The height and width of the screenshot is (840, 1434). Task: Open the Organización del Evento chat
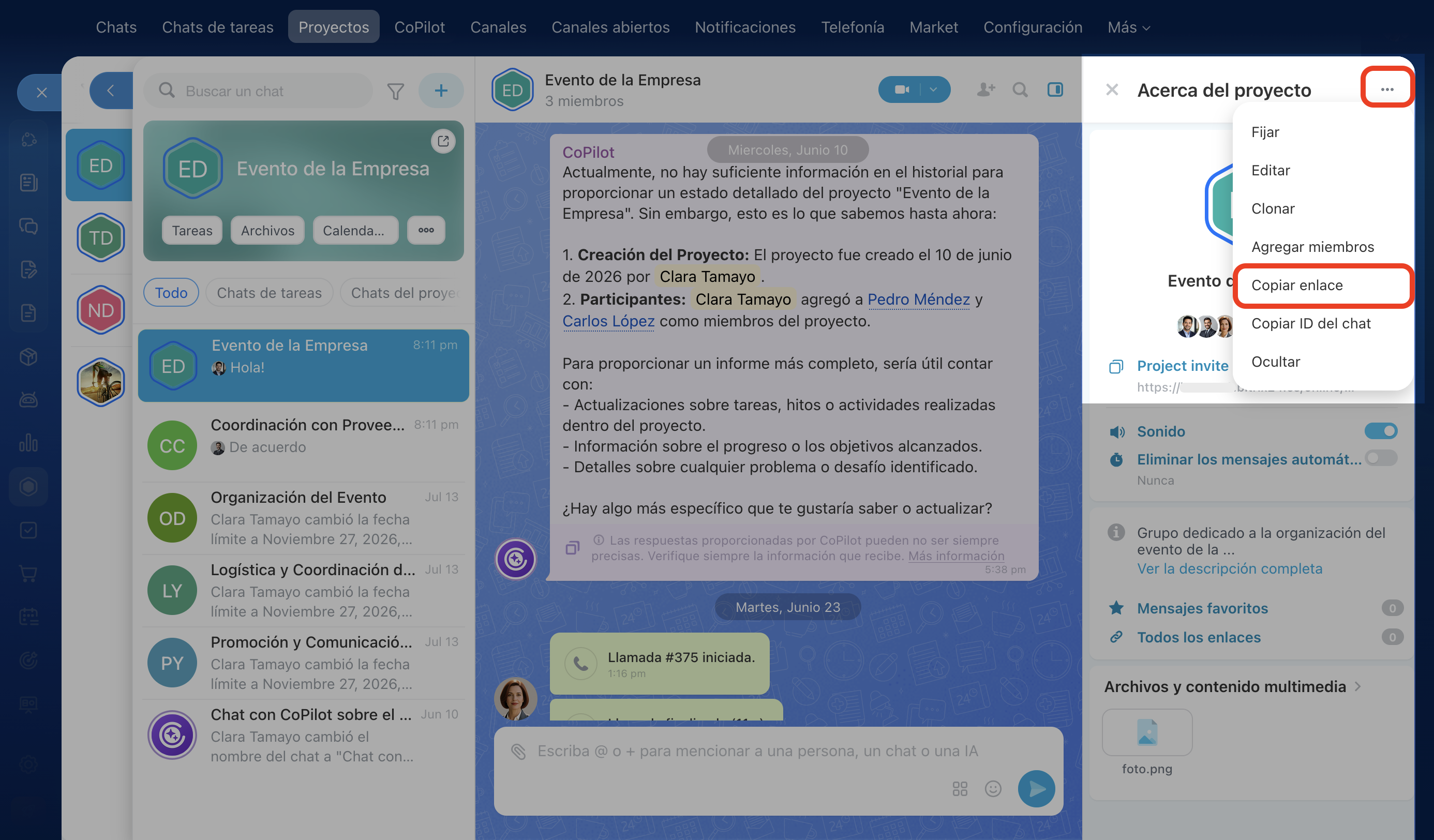tap(303, 518)
